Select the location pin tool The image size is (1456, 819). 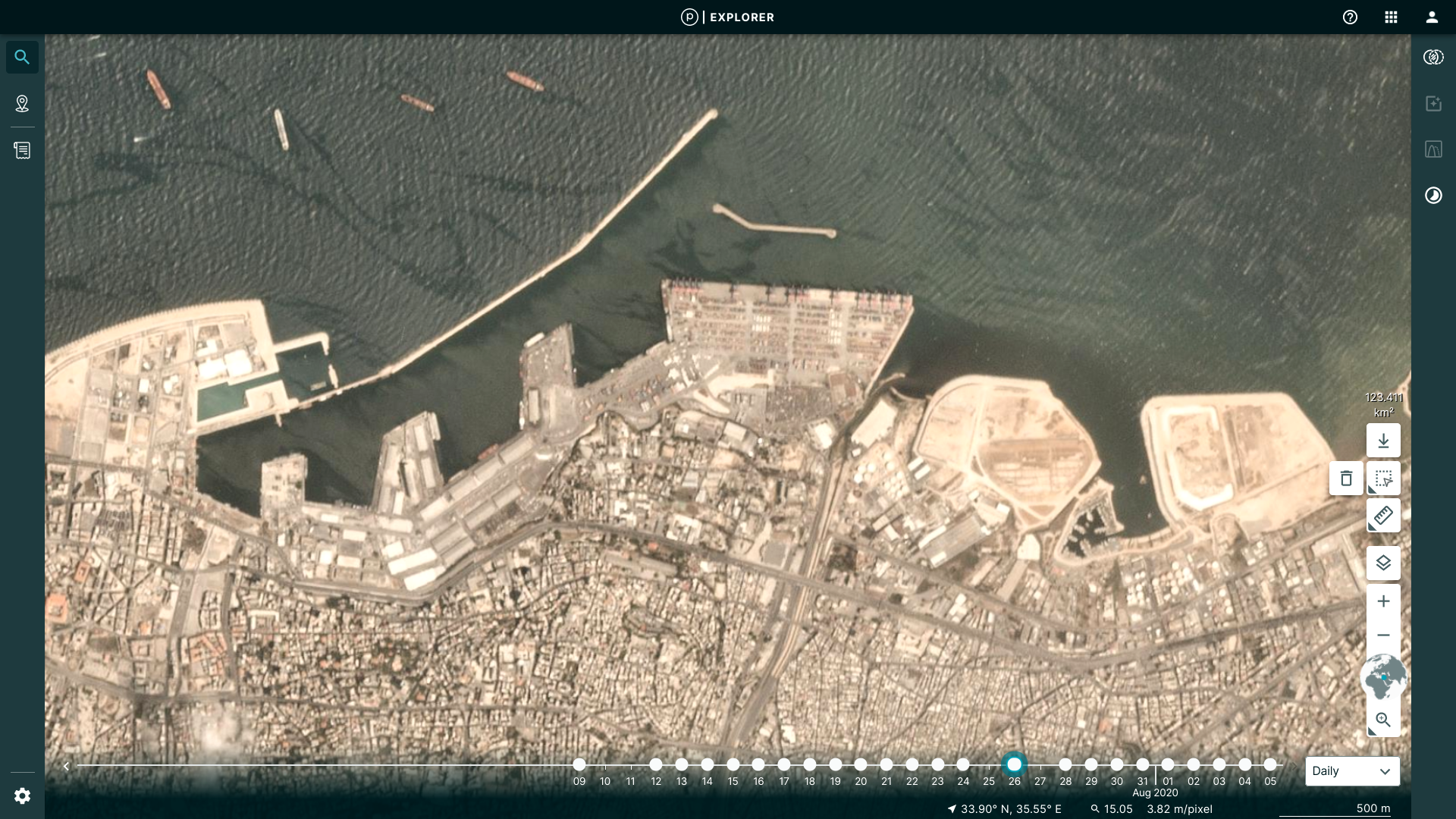(x=22, y=104)
